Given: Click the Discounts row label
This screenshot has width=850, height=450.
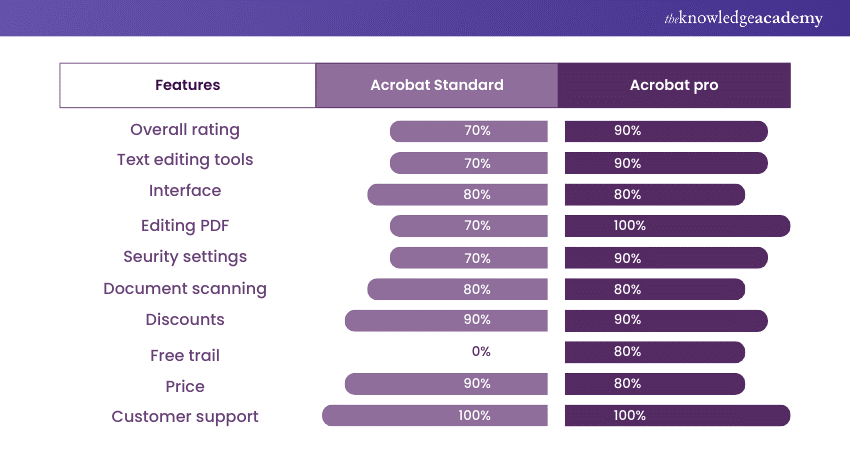Looking at the screenshot, I should (185, 320).
